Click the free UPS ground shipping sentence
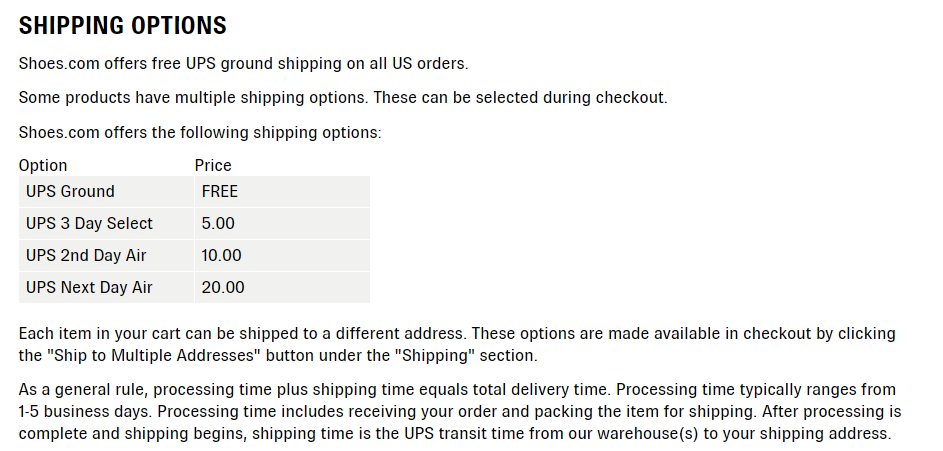This screenshot has width=943, height=451. point(244,64)
